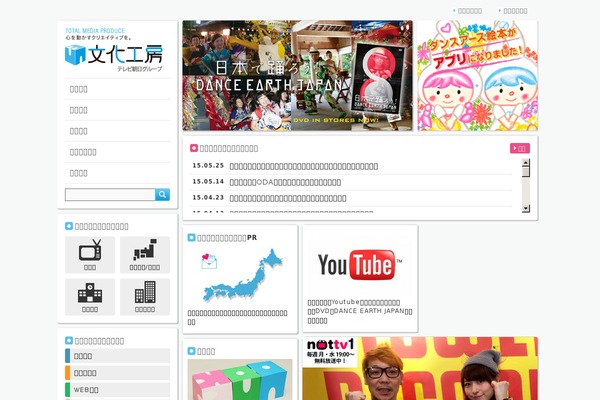The width and height of the screenshot is (600, 400).
Task: Open the news item dated 15.05.25
Action: (304, 166)
